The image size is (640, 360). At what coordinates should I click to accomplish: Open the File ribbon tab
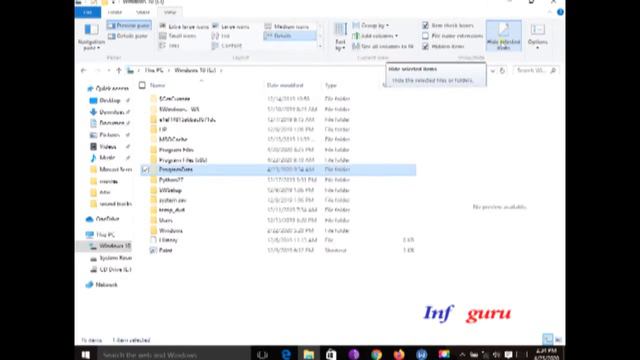(x=88, y=12)
